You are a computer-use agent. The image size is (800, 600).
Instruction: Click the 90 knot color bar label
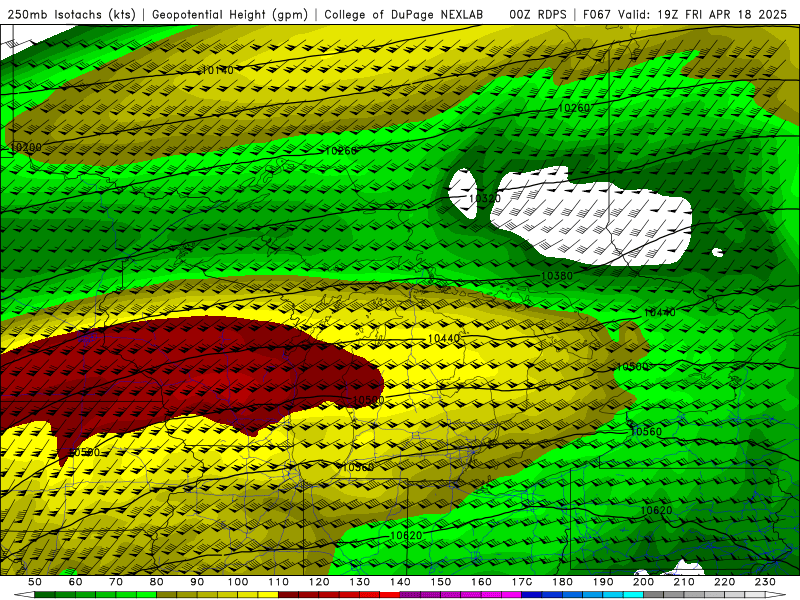[197, 582]
